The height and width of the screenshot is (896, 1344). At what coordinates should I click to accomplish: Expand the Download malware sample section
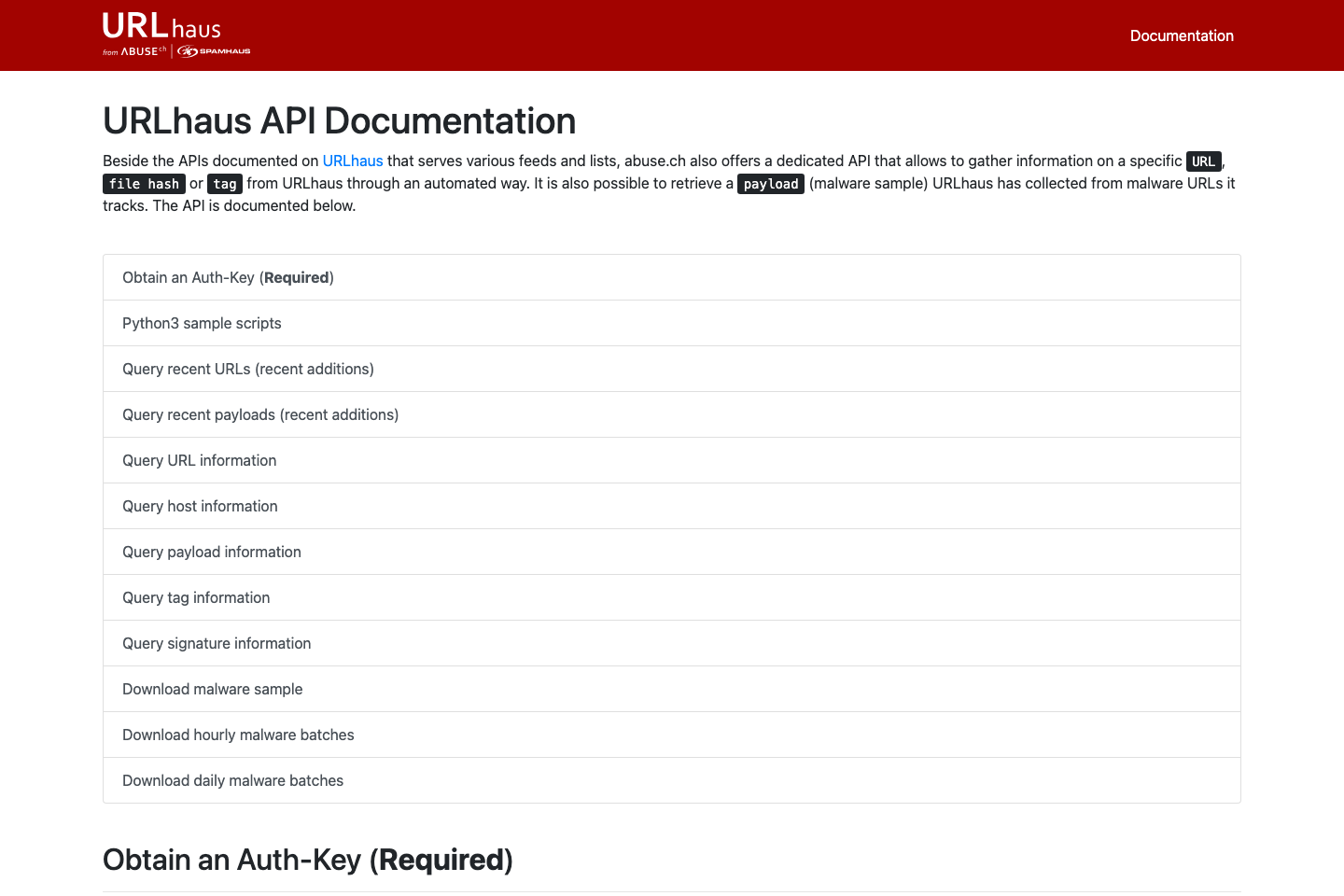(212, 689)
